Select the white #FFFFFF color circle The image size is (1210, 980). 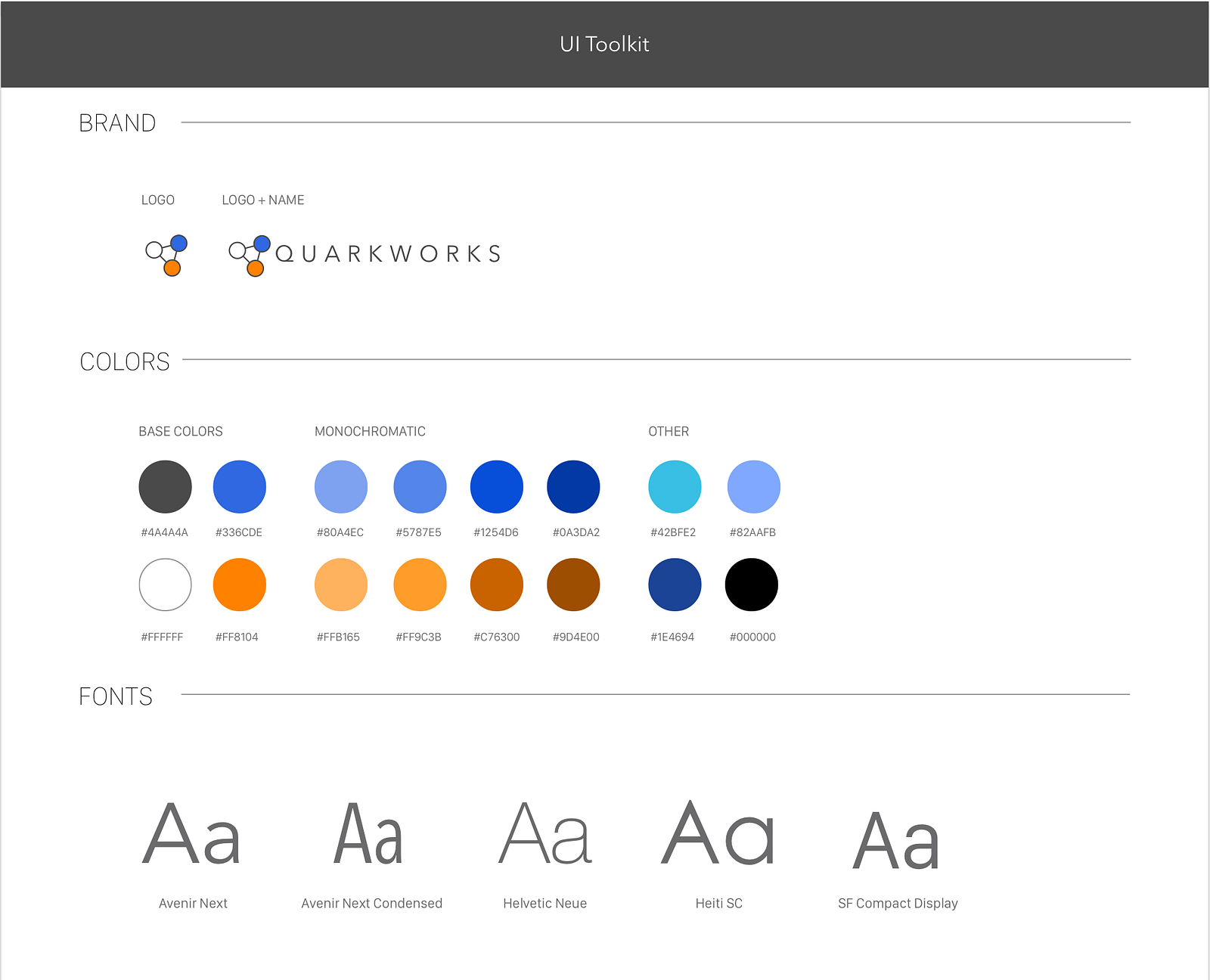point(165,585)
